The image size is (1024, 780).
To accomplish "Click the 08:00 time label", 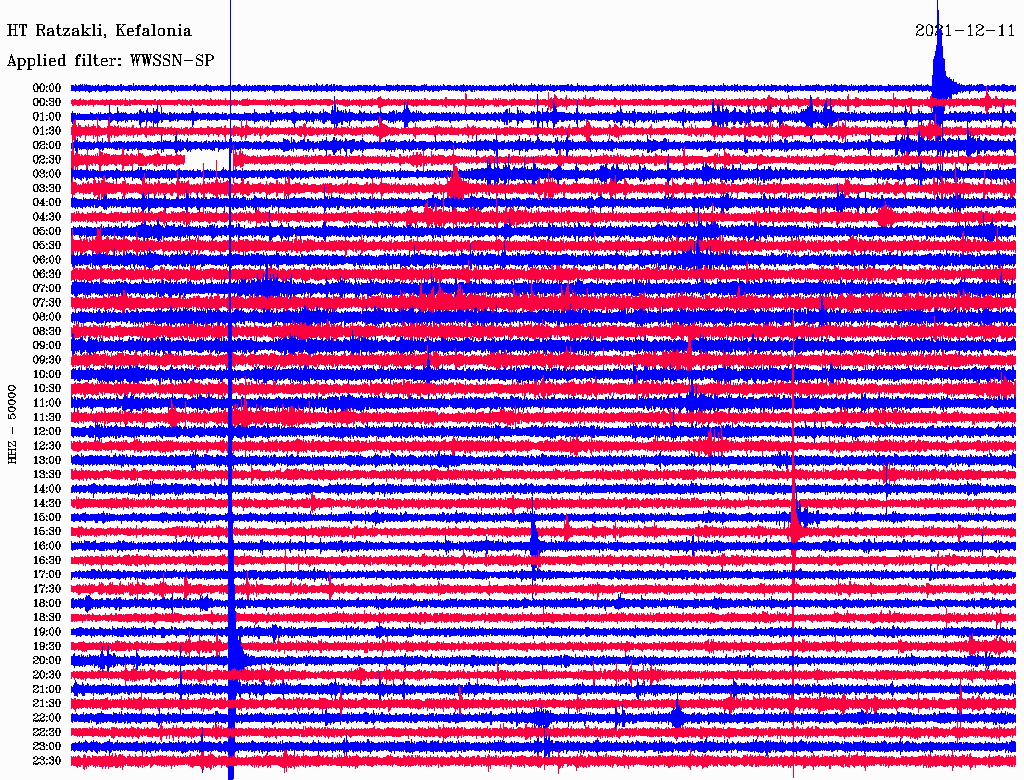I will click(47, 317).
